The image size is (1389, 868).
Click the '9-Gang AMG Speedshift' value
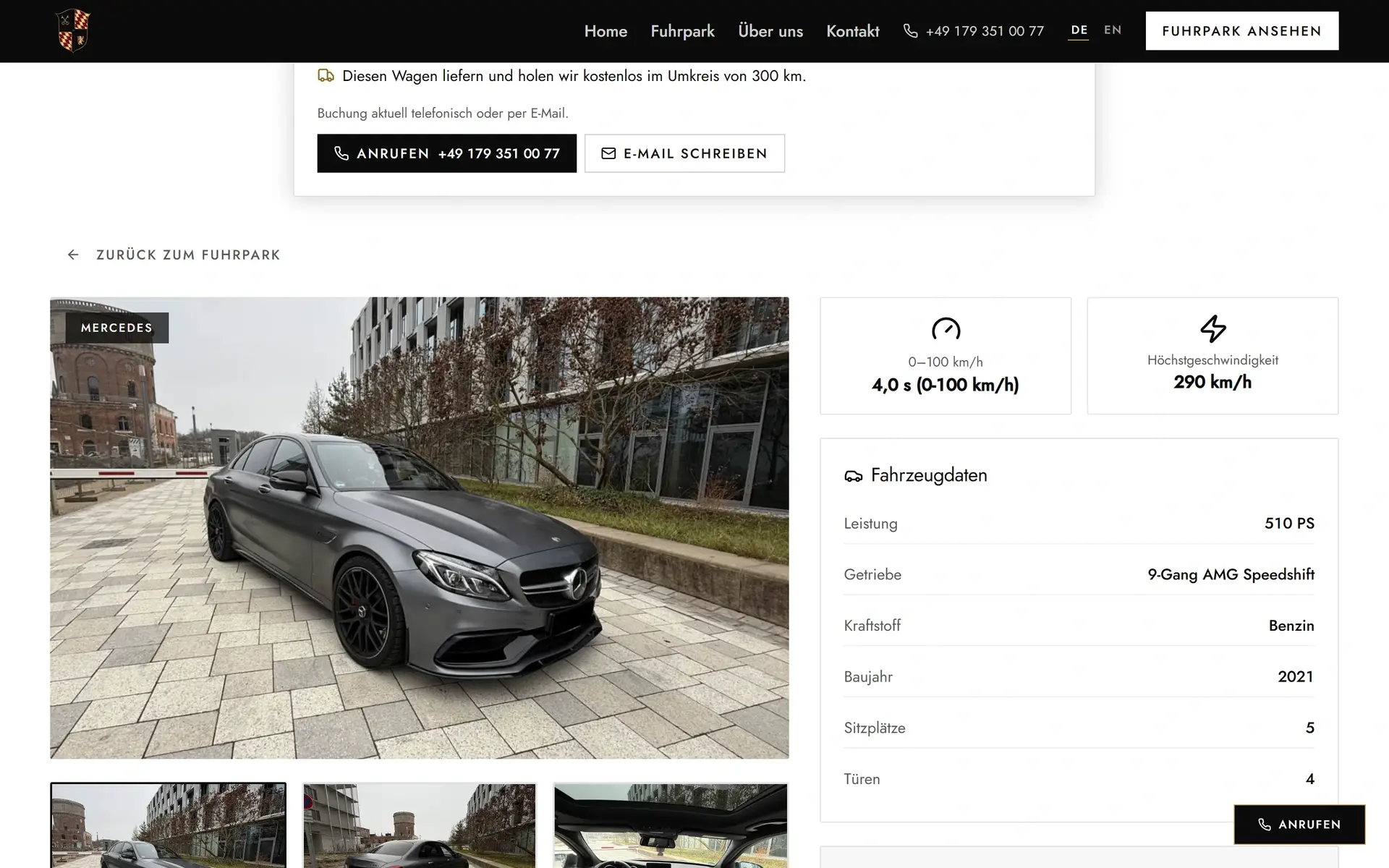click(1231, 574)
